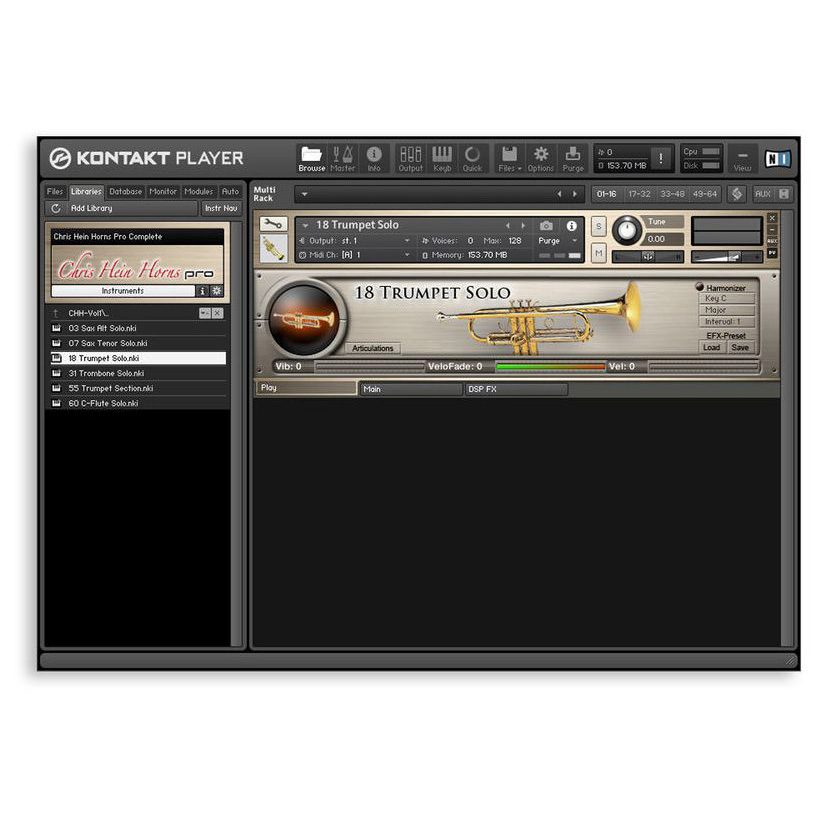820x820 pixels.
Task: Show rack page 17-32
Action: point(639,194)
